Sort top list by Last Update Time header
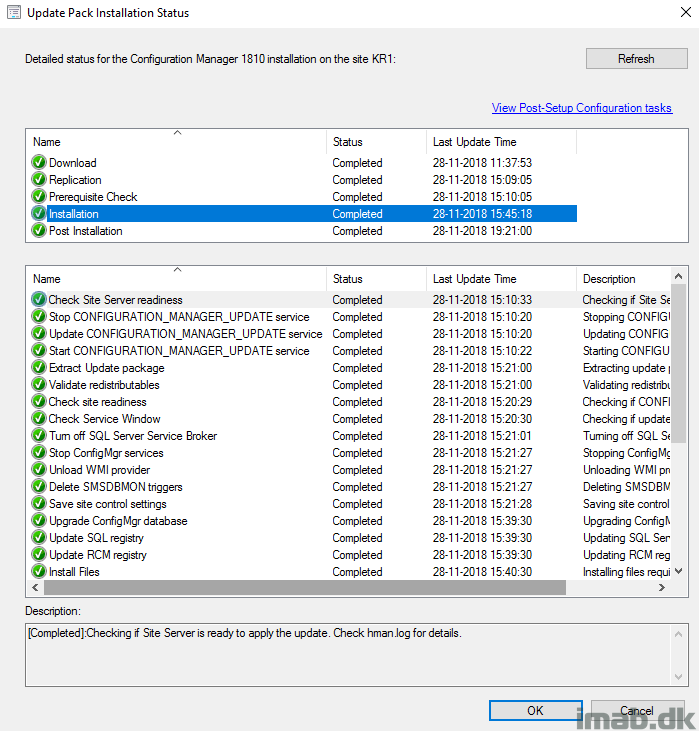The width and height of the screenshot is (699, 731). [x=501, y=142]
